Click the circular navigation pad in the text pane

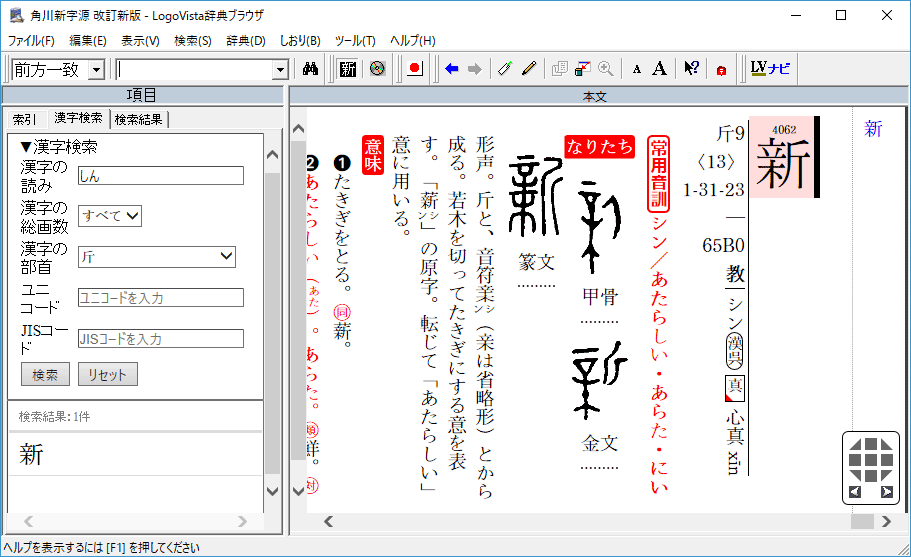click(x=870, y=461)
